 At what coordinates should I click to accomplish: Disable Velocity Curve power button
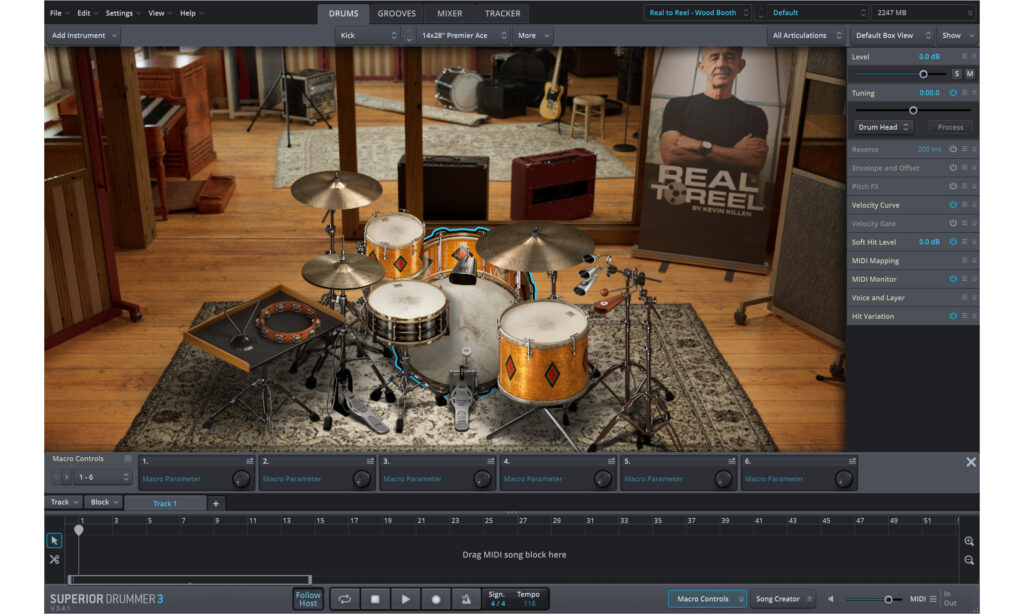[x=953, y=204]
